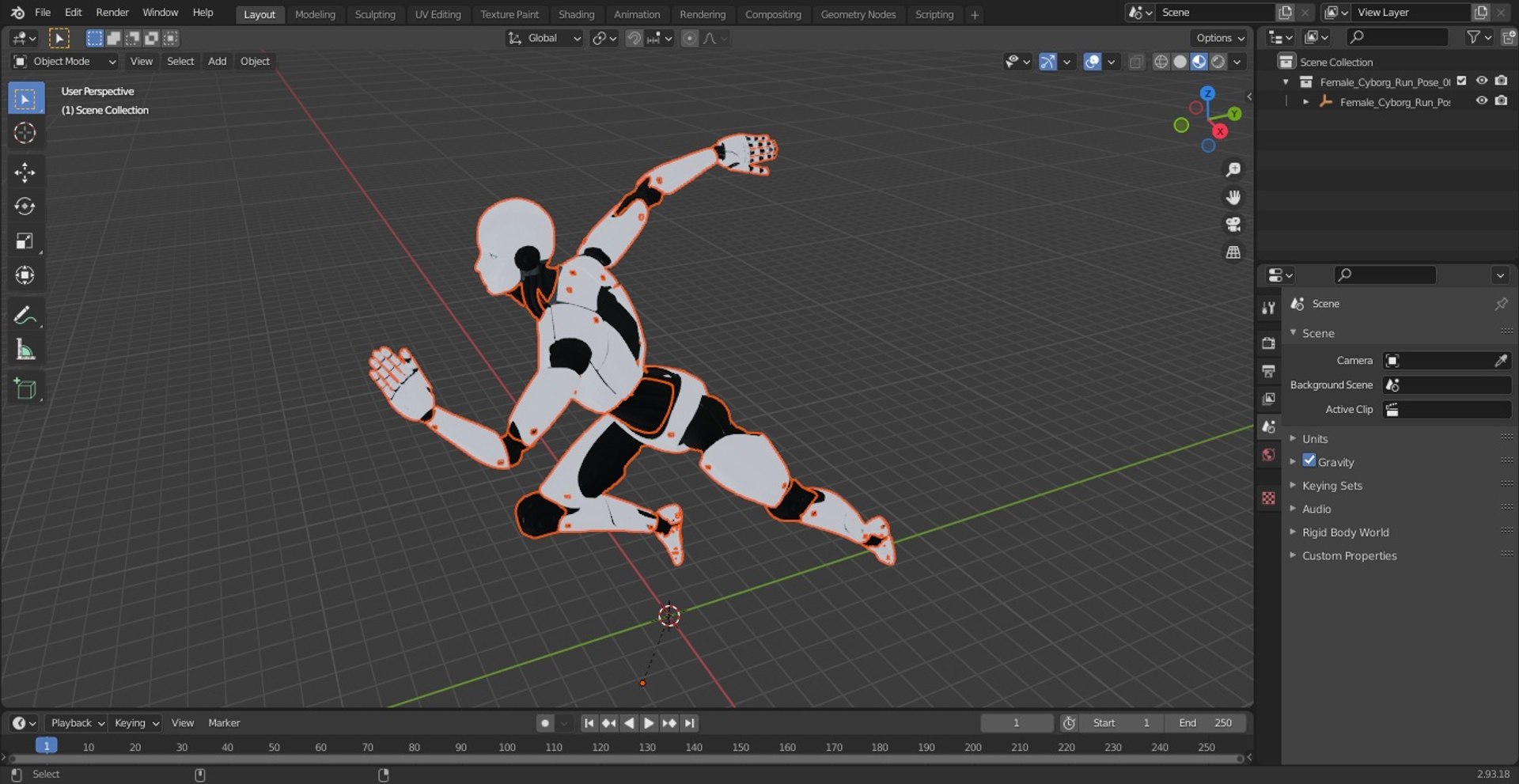Viewport: 1519px width, 784px height.
Task: Select the Transform tool
Action: (x=25, y=275)
